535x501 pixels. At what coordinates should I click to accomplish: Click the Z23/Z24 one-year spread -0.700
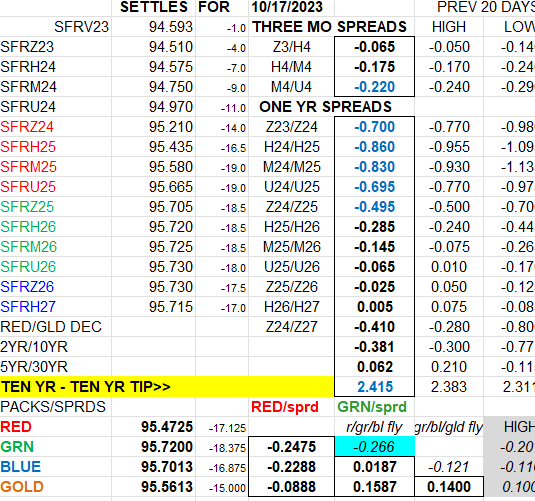[374, 127]
